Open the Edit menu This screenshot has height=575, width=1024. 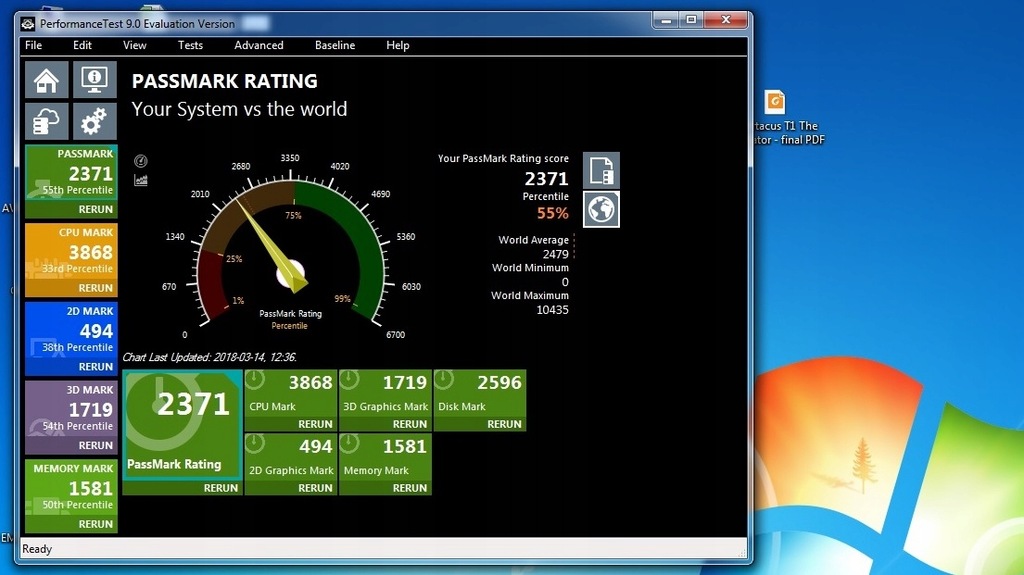[x=82, y=45]
